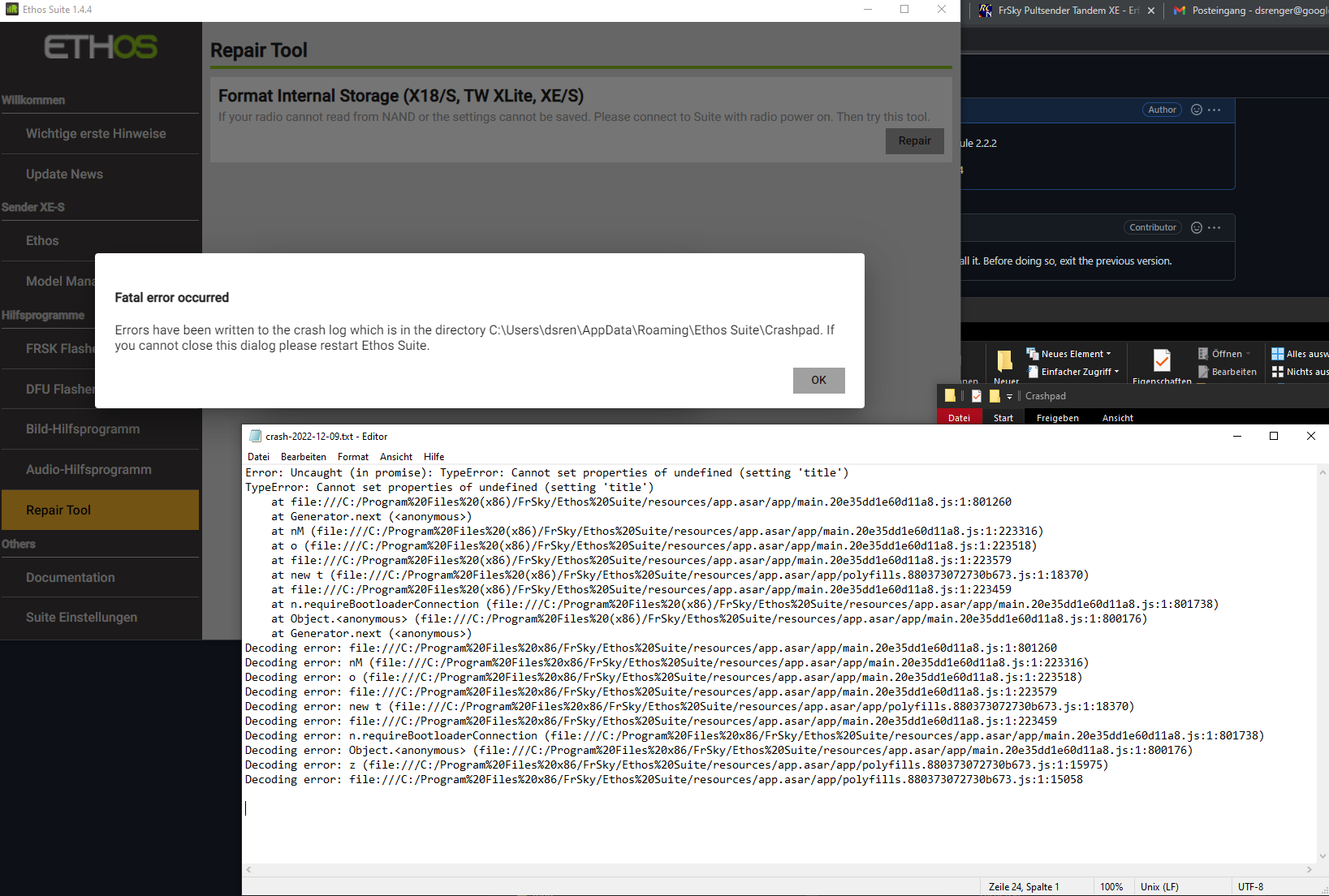Click the Repair button for internal storage
The width and height of the screenshot is (1329, 896).
point(914,140)
